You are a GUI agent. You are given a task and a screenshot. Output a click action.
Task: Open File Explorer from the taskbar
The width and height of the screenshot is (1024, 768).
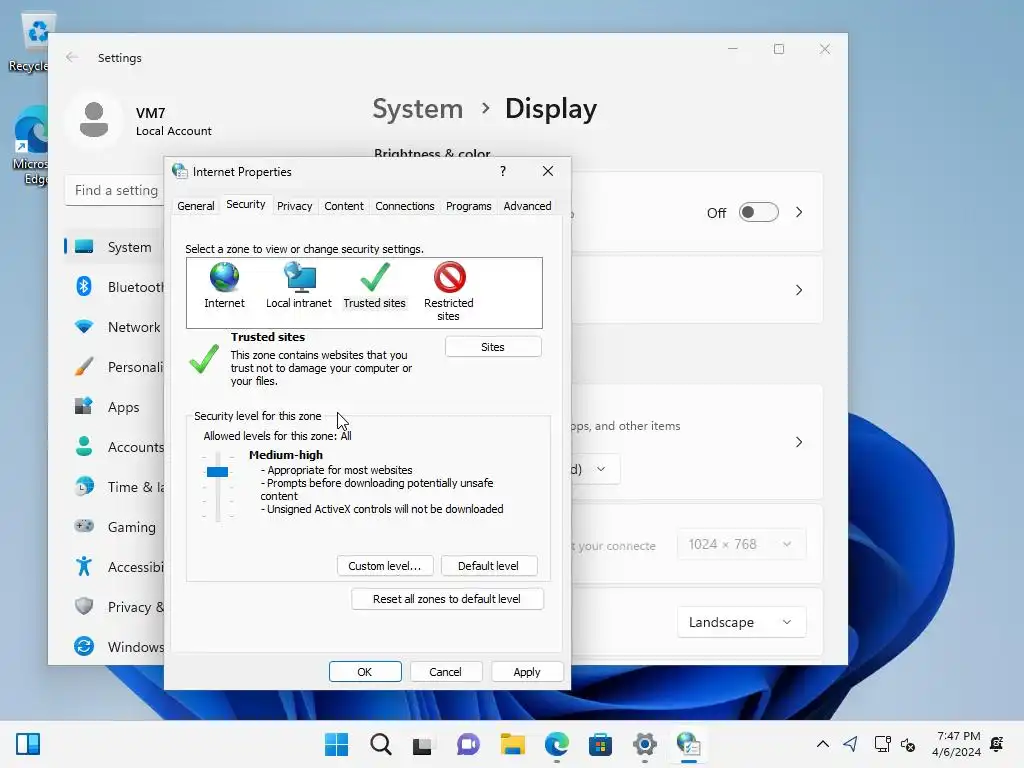coord(513,744)
